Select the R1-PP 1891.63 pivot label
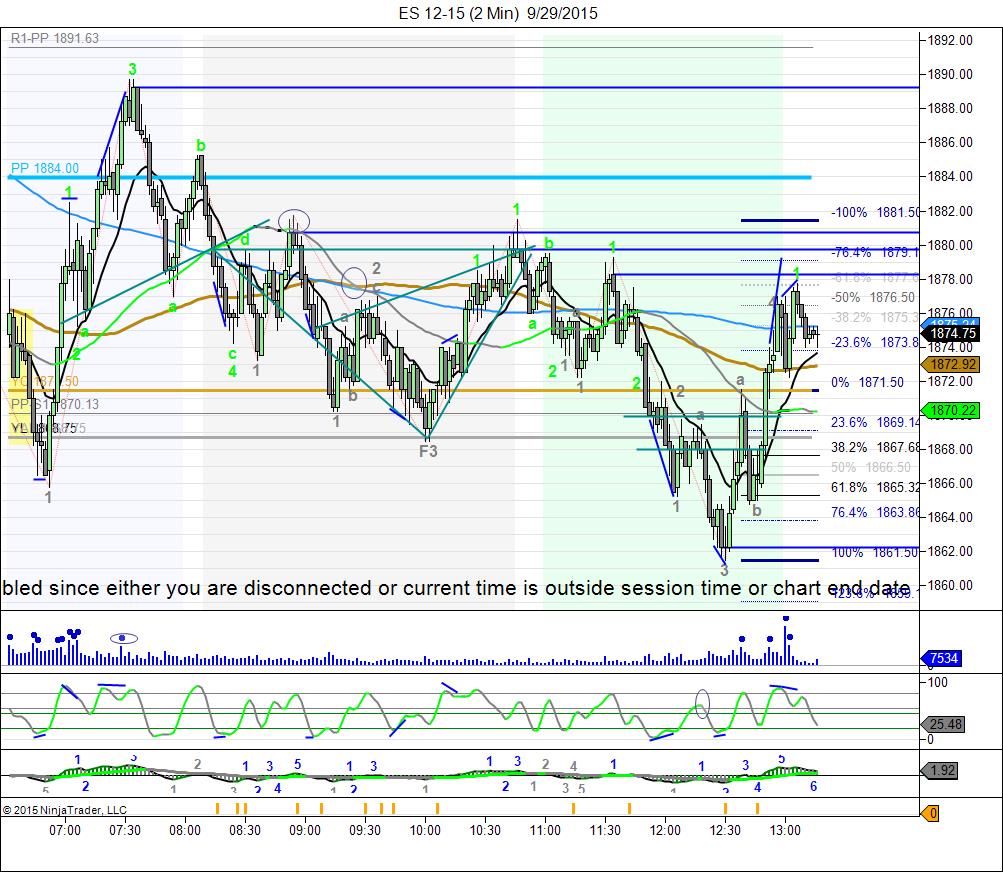Screen dimensions: 1003x872 (55, 38)
